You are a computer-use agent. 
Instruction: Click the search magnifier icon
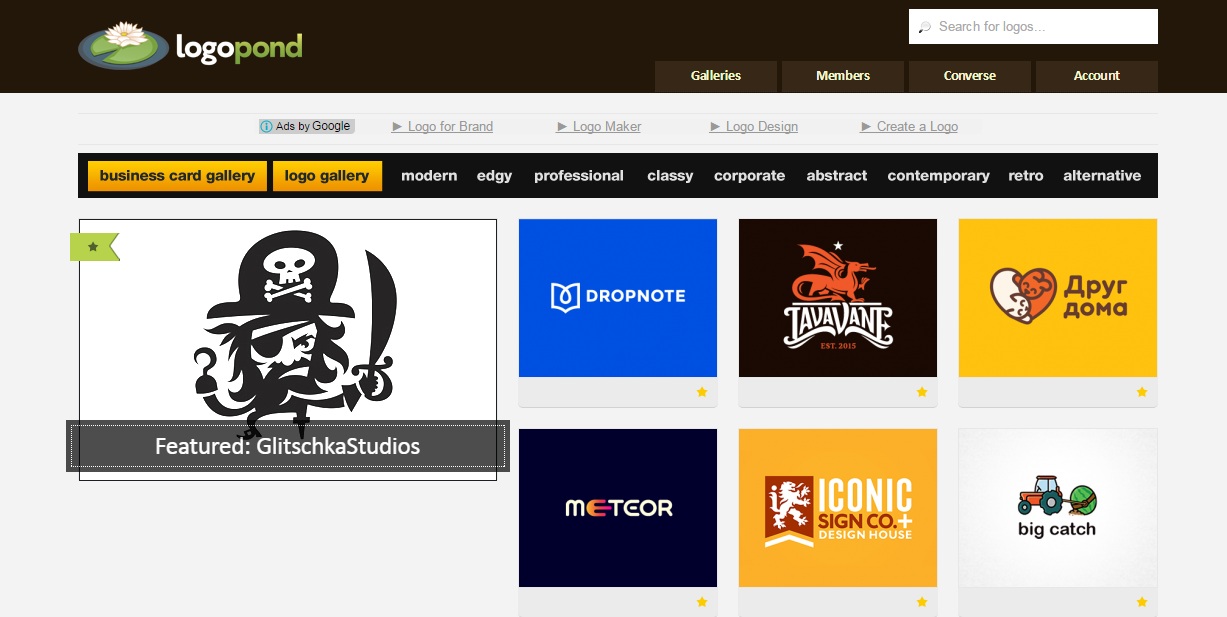[x=924, y=27]
